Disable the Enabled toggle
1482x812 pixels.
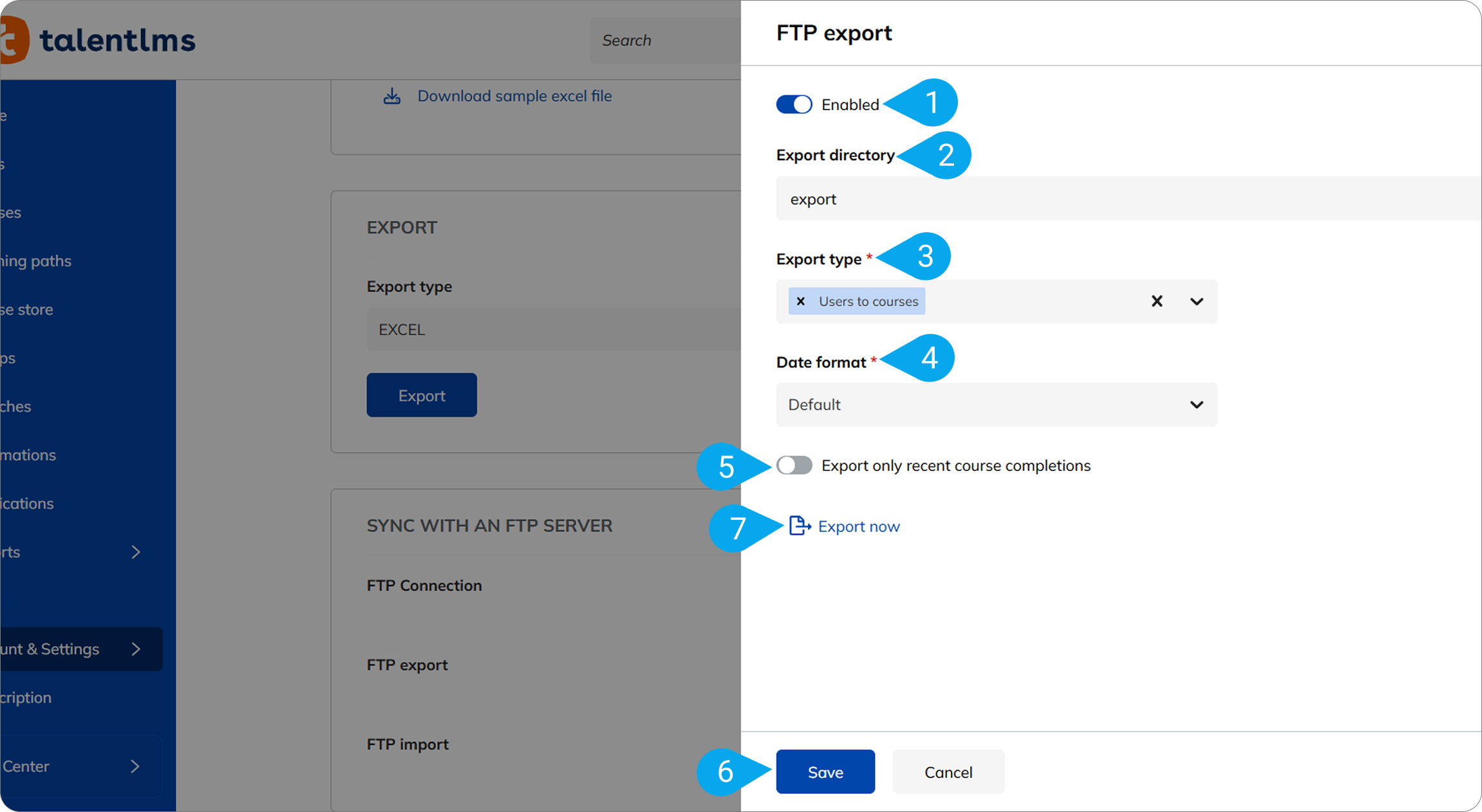794,104
